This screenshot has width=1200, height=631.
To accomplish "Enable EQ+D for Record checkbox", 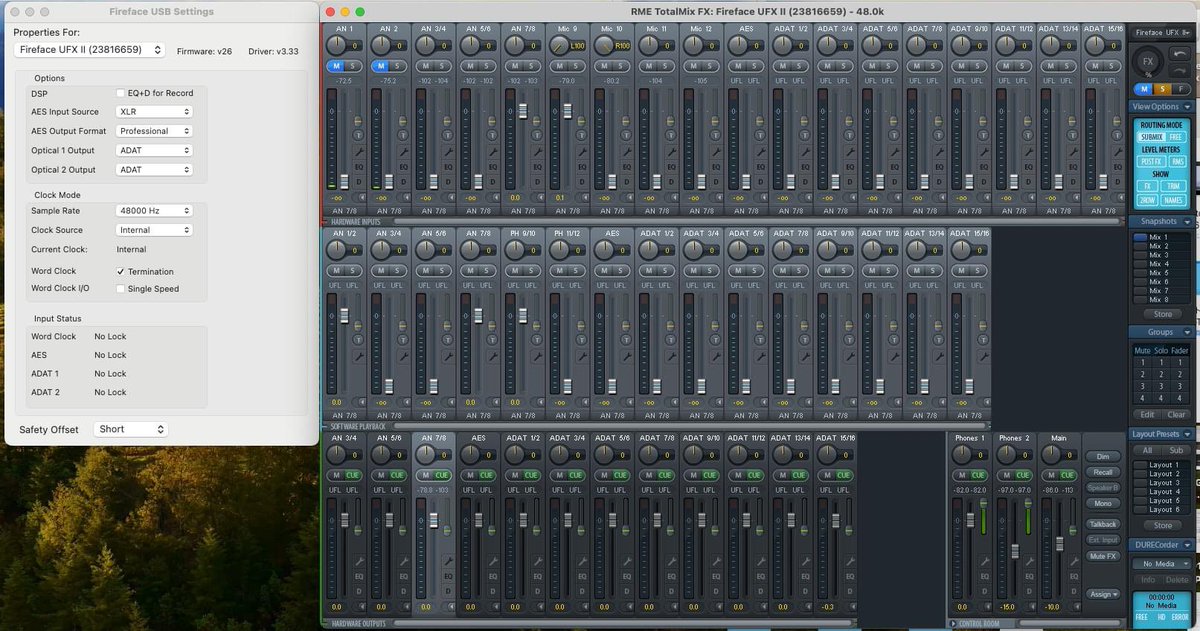I will click(120, 93).
